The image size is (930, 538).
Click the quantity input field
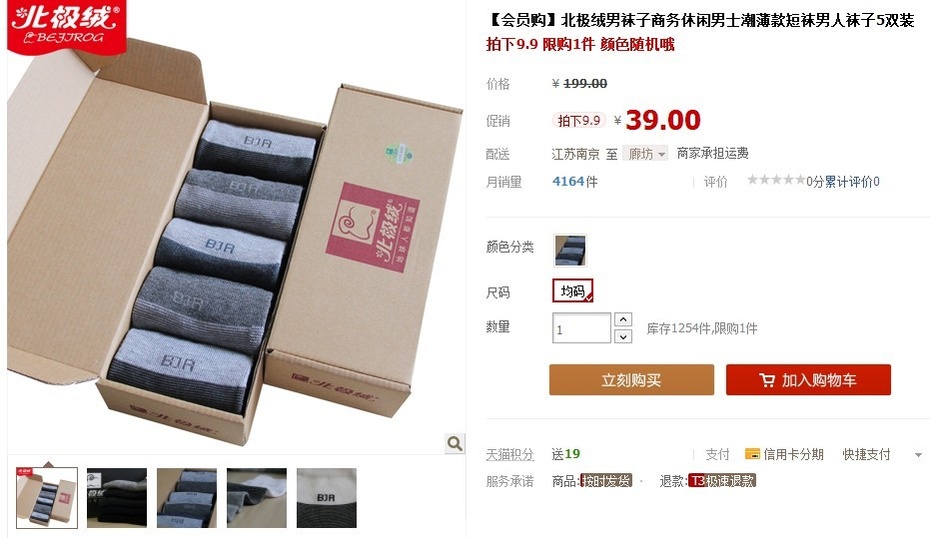[x=581, y=328]
